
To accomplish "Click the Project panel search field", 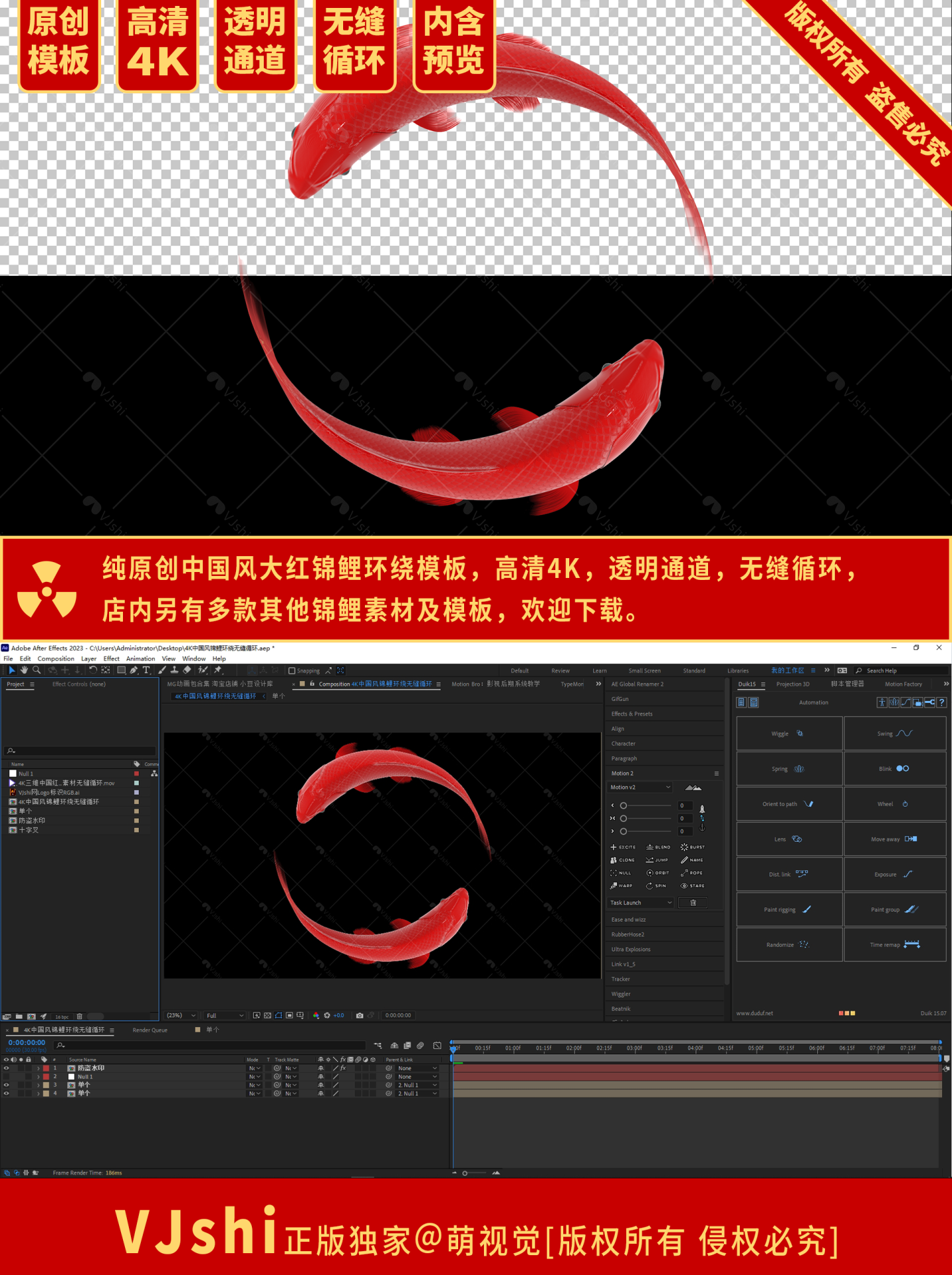I will (x=81, y=751).
